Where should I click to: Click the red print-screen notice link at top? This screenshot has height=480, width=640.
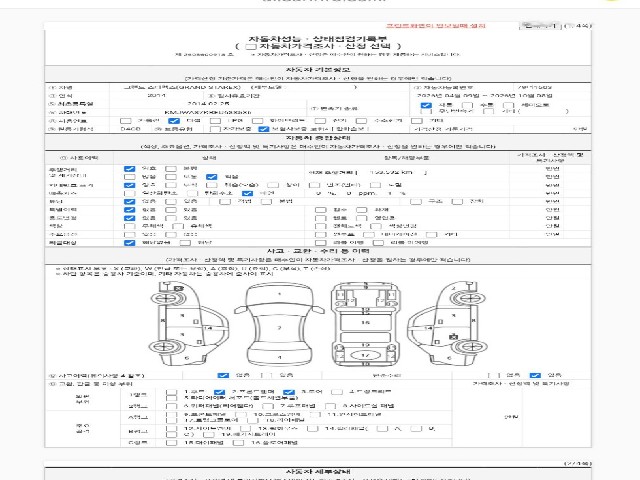(436, 26)
